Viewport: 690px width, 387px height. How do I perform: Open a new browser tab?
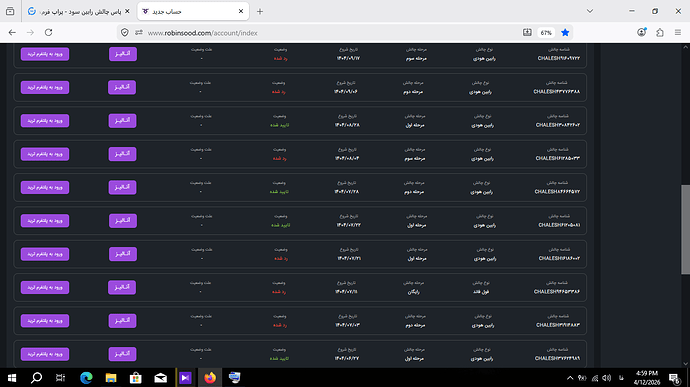[260, 11]
